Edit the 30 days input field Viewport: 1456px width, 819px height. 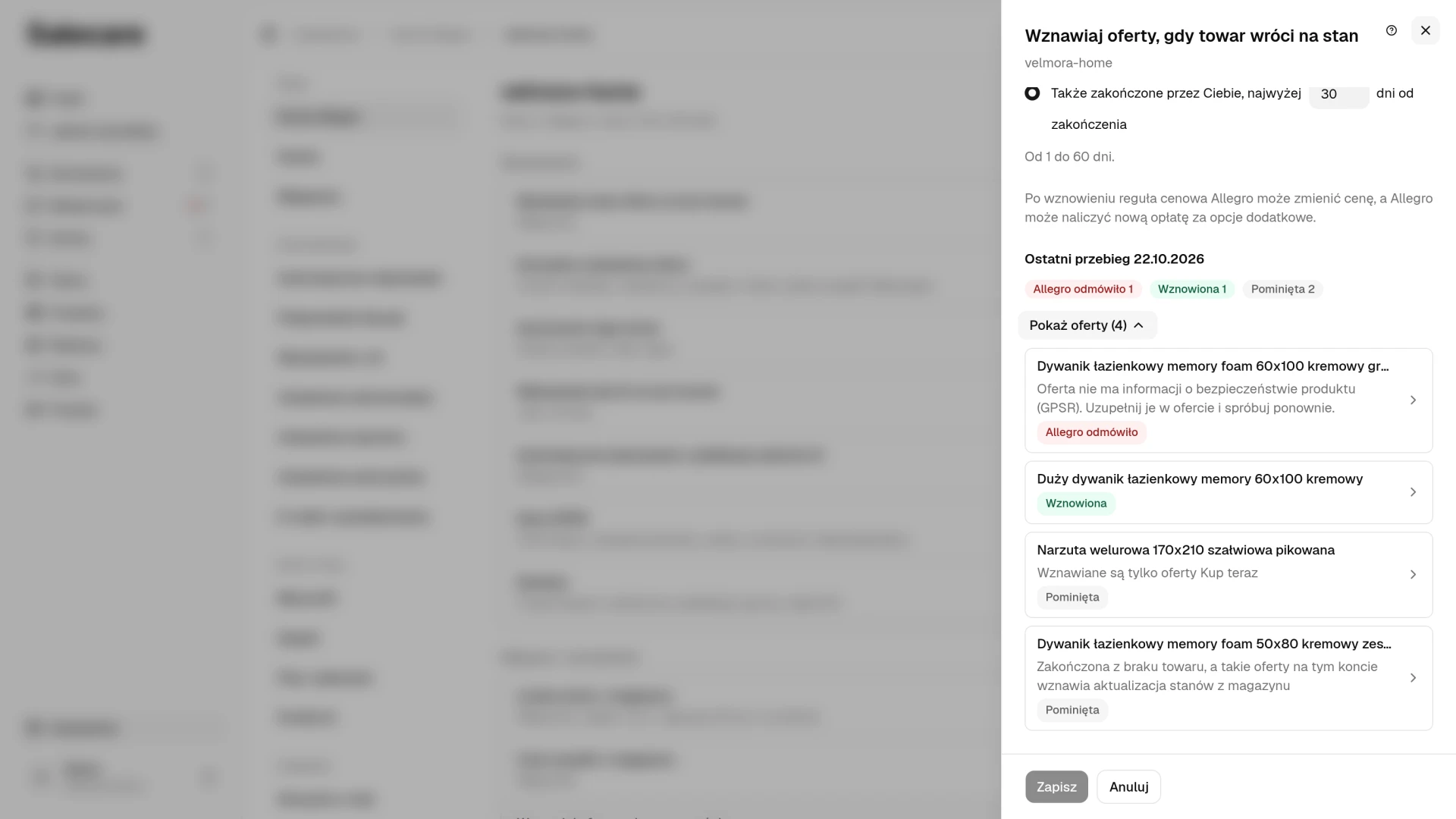coord(1338,94)
